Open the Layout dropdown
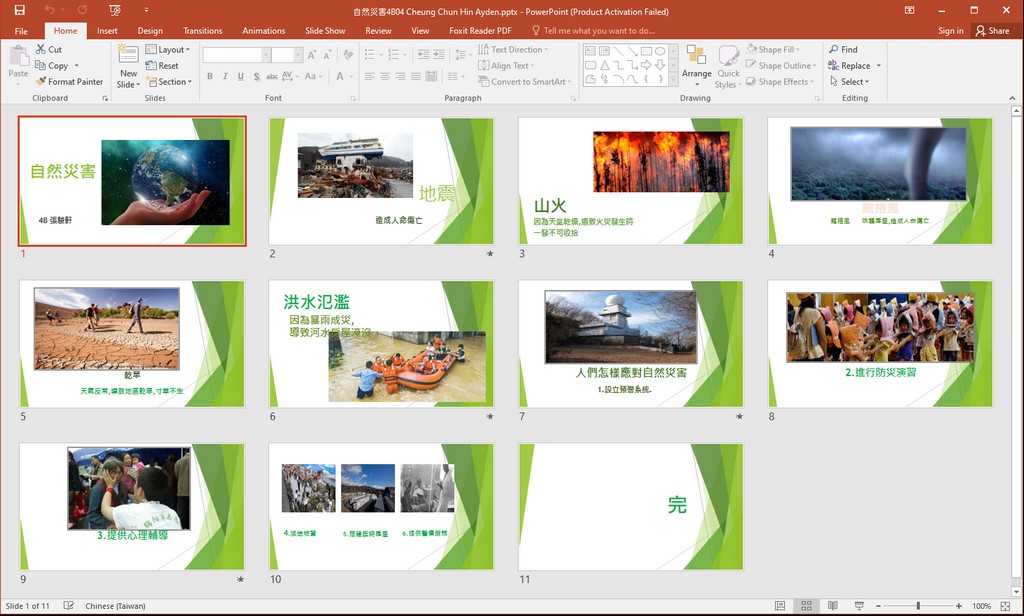 168,49
